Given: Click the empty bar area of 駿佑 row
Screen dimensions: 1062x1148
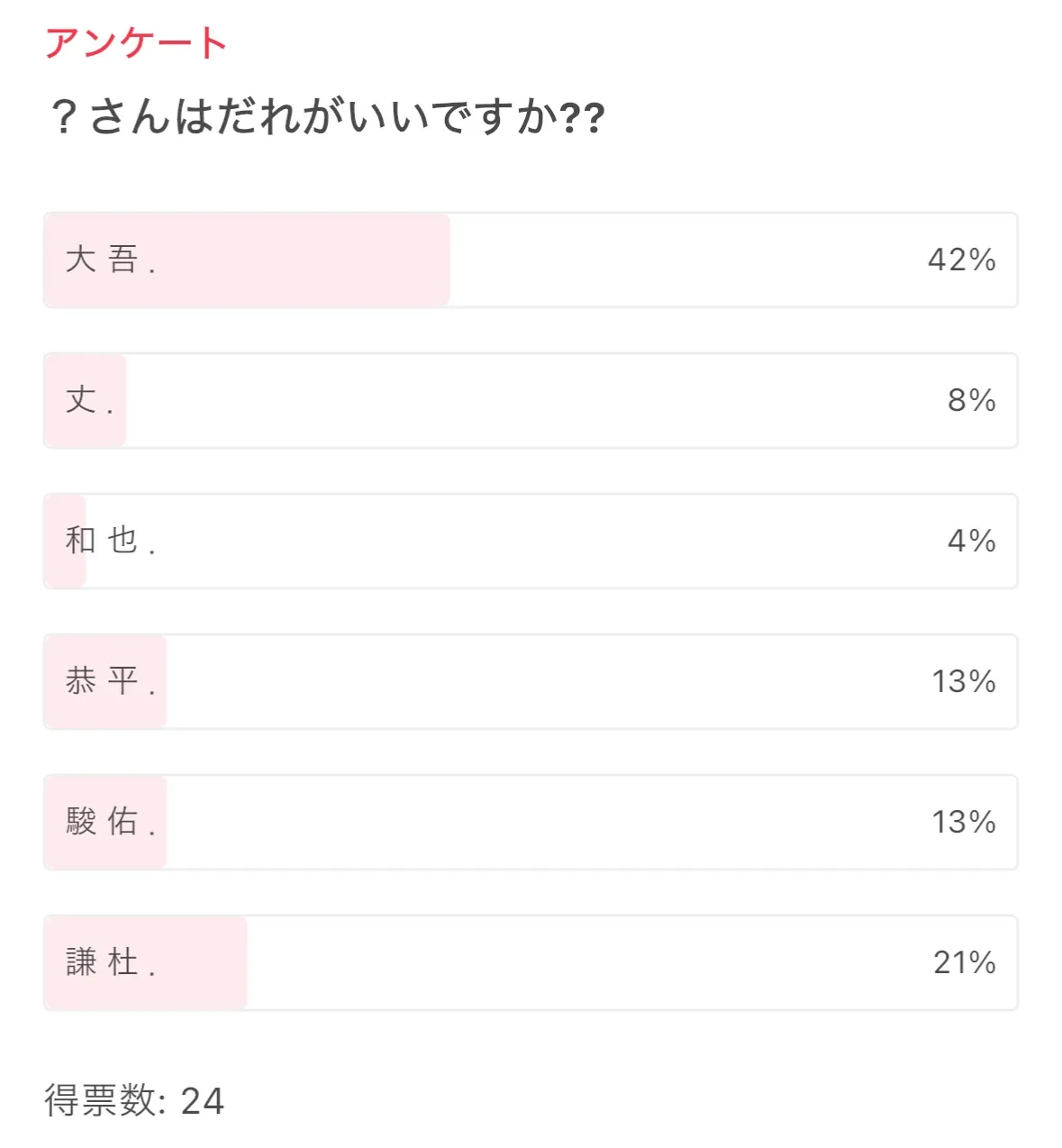Looking at the screenshot, I should coord(540,823).
